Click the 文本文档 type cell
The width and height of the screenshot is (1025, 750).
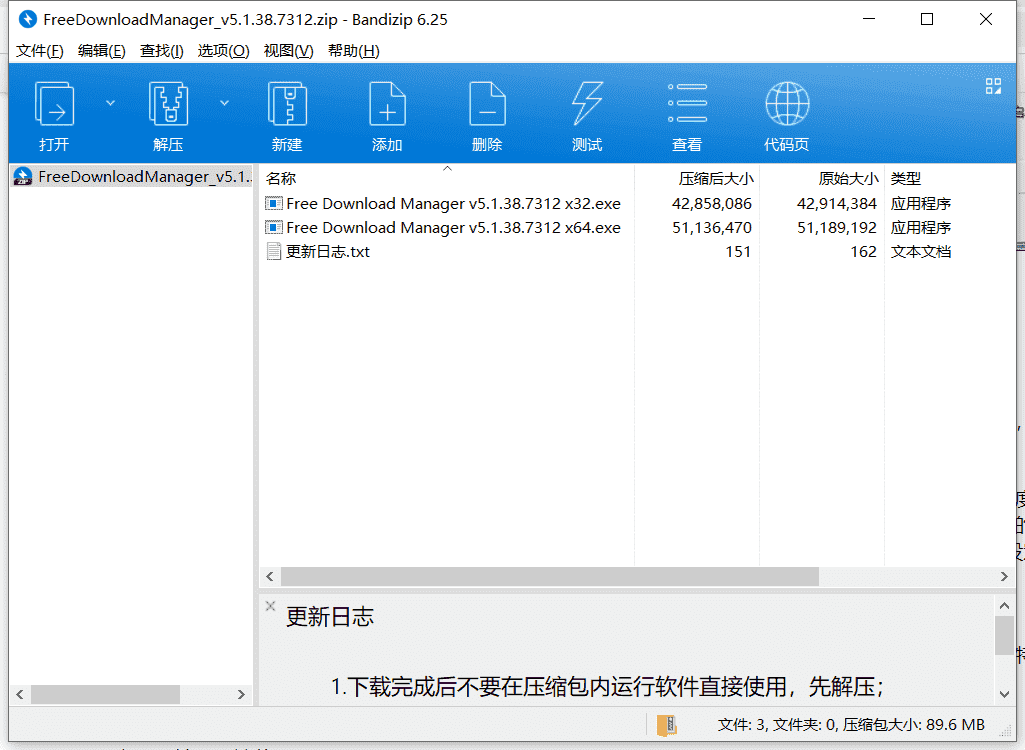coord(920,252)
